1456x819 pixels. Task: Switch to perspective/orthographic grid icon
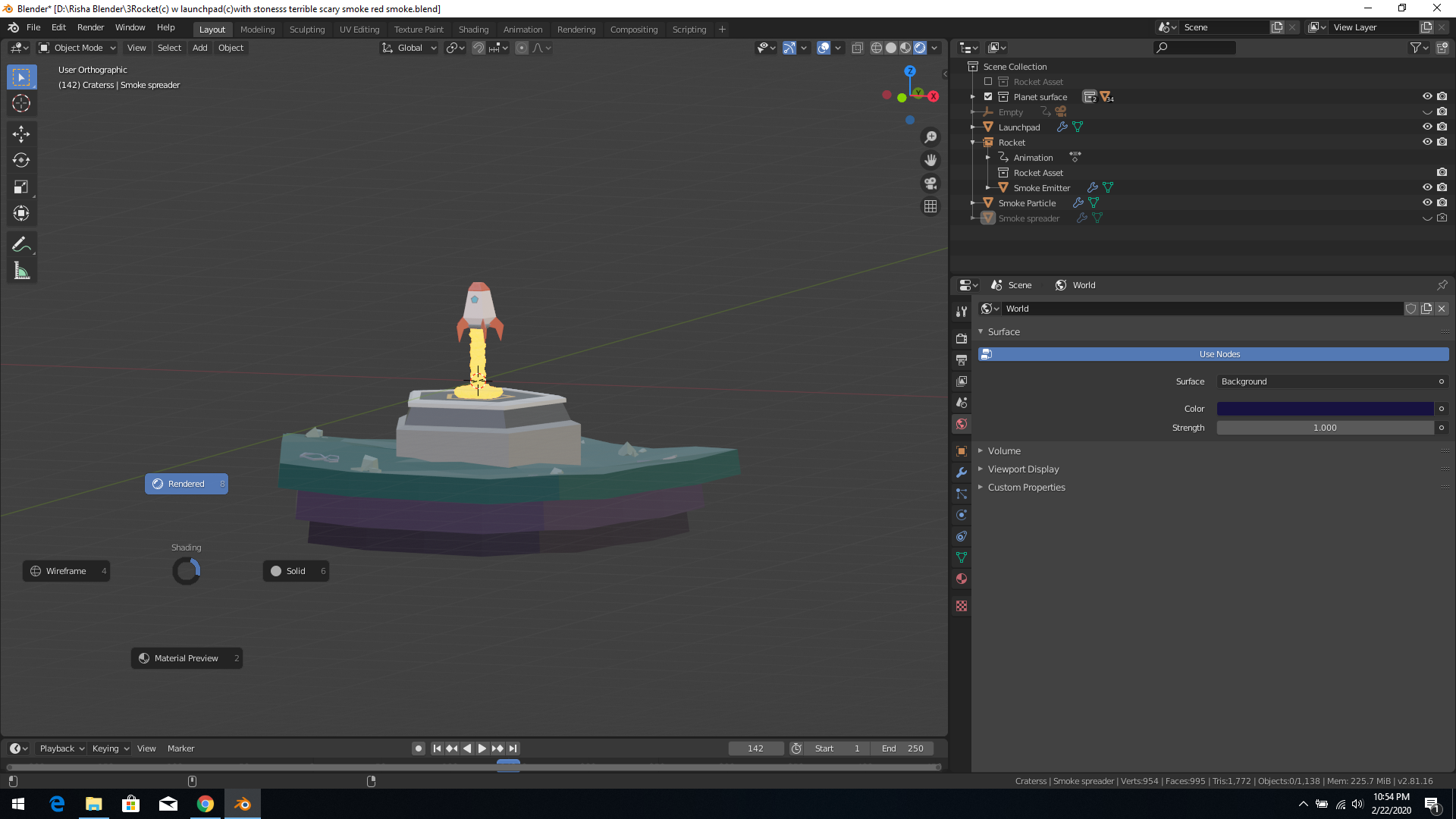tap(930, 206)
